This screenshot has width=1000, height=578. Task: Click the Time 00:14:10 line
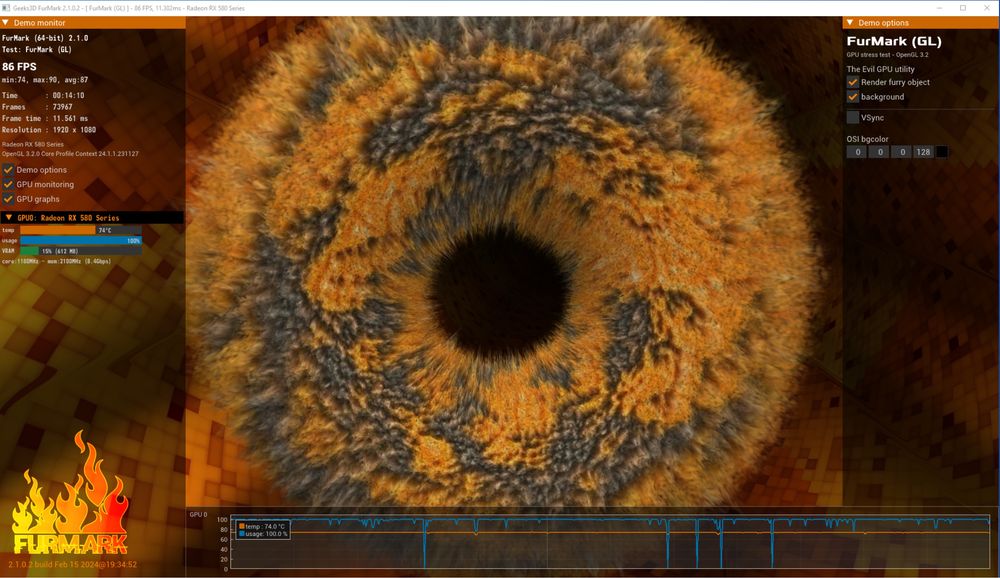[x=43, y=95]
